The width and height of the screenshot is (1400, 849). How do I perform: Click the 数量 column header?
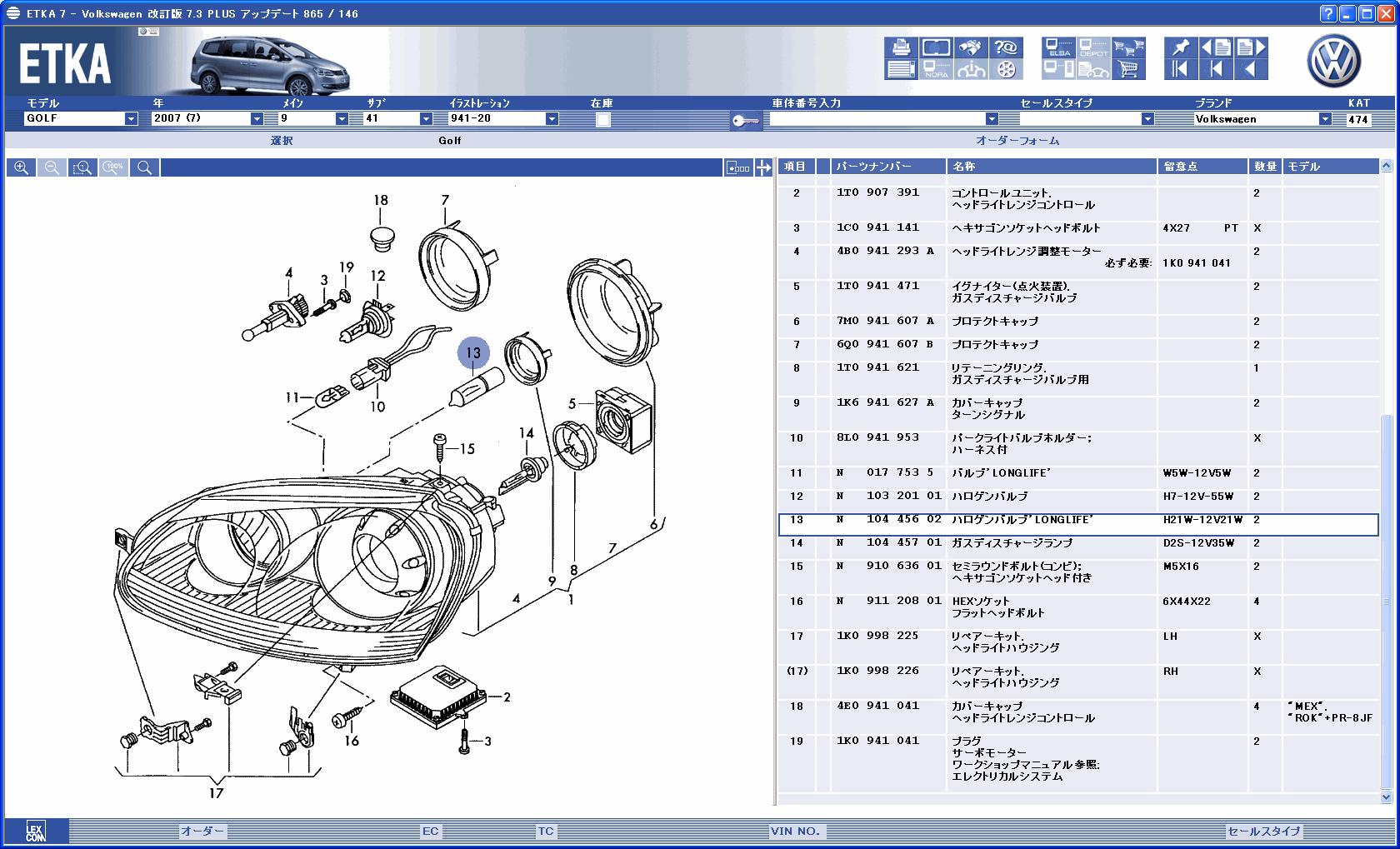tap(1265, 167)
